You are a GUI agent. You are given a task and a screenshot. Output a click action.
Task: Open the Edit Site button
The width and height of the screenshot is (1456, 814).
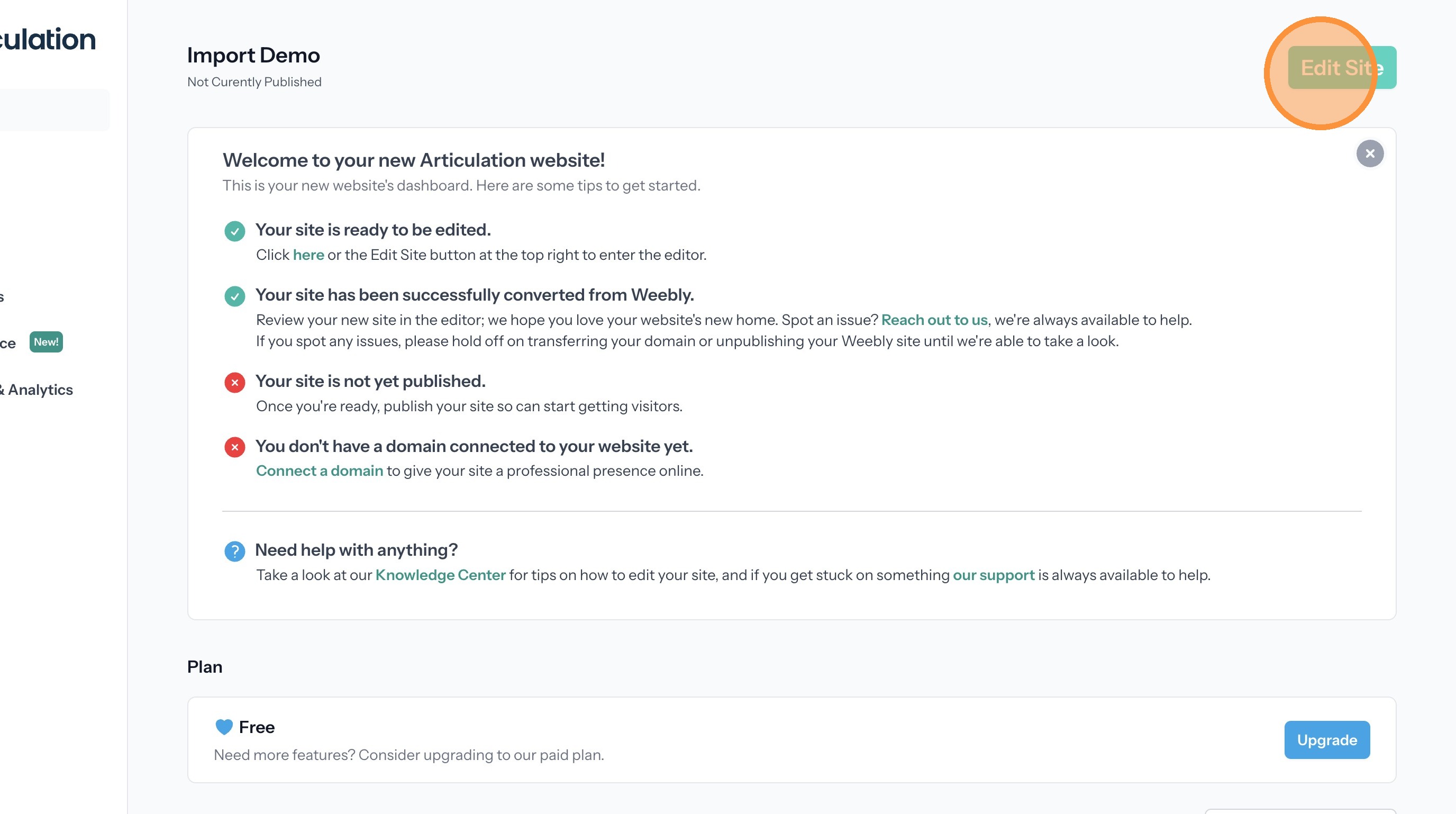click(x=1342, y=68)
